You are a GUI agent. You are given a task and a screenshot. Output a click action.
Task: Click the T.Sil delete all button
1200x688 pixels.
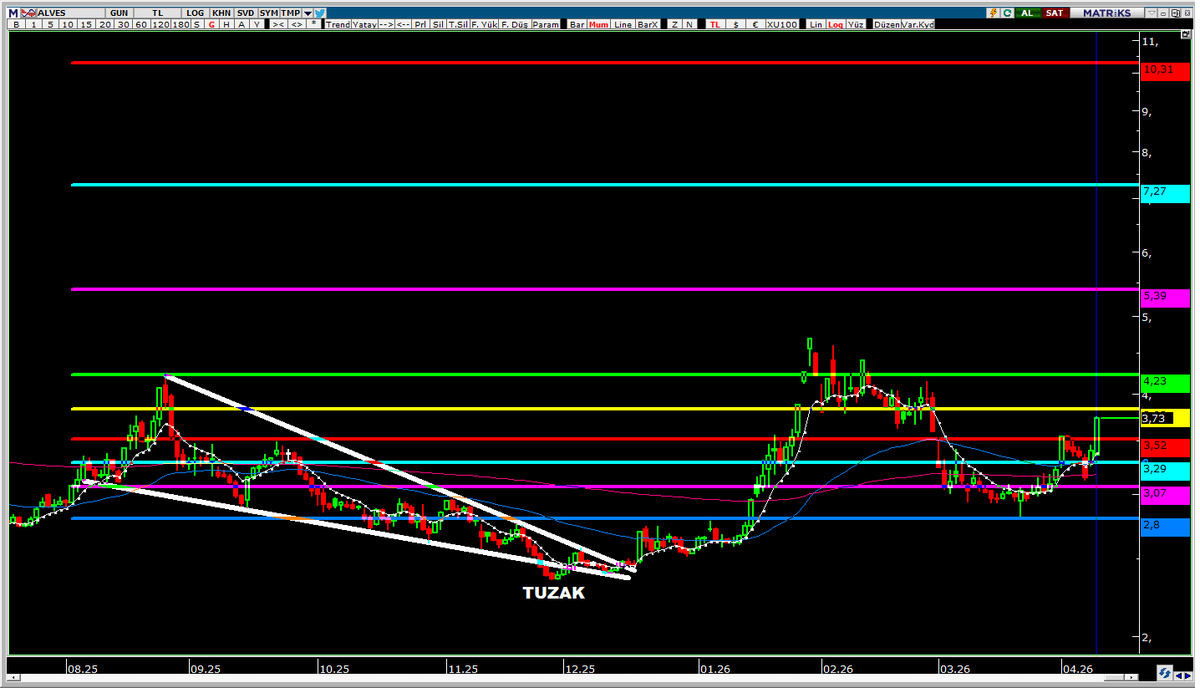pyautogui.click(x=458, y=24)
